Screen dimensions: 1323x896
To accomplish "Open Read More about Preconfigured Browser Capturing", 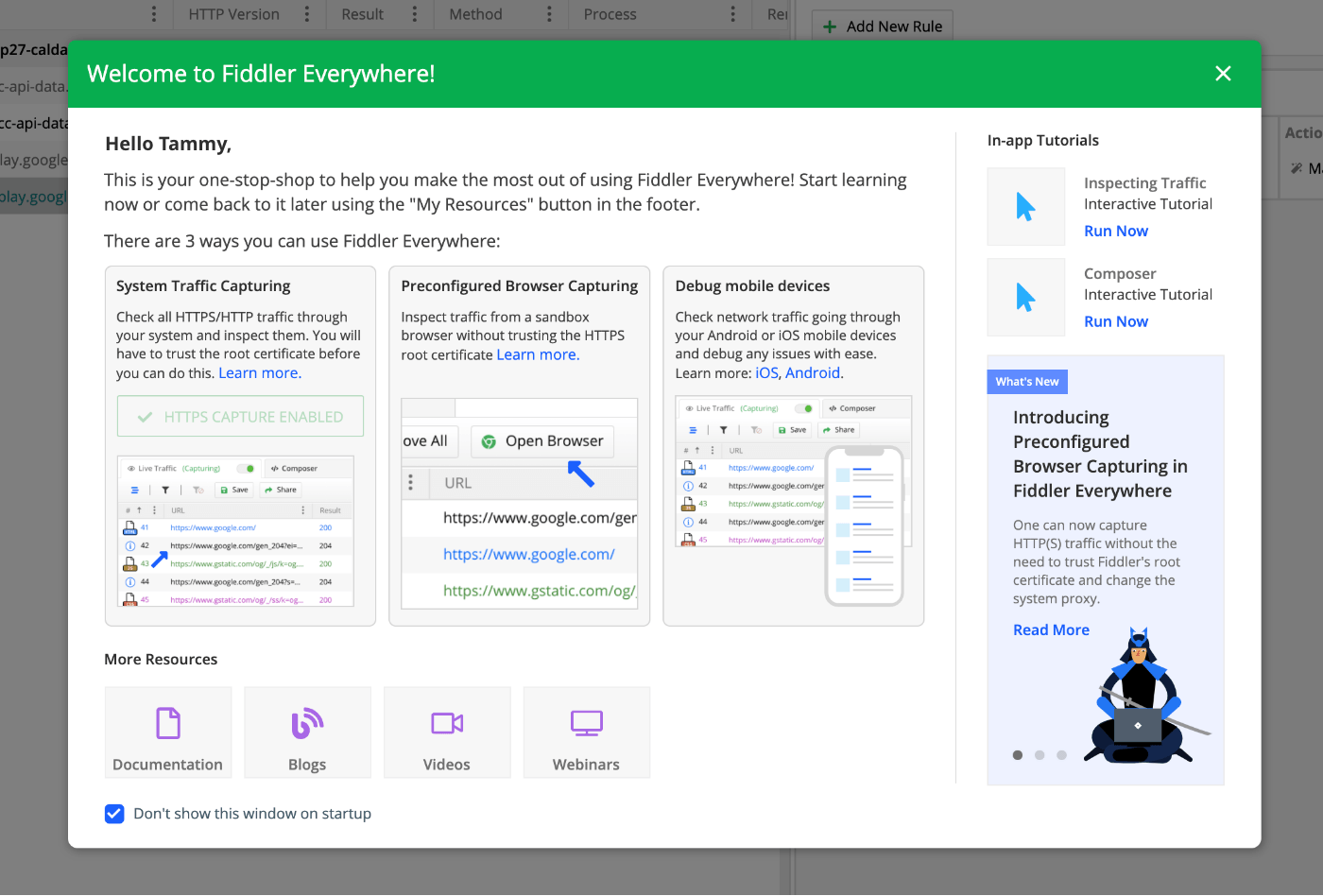I will pos(1051,629).
